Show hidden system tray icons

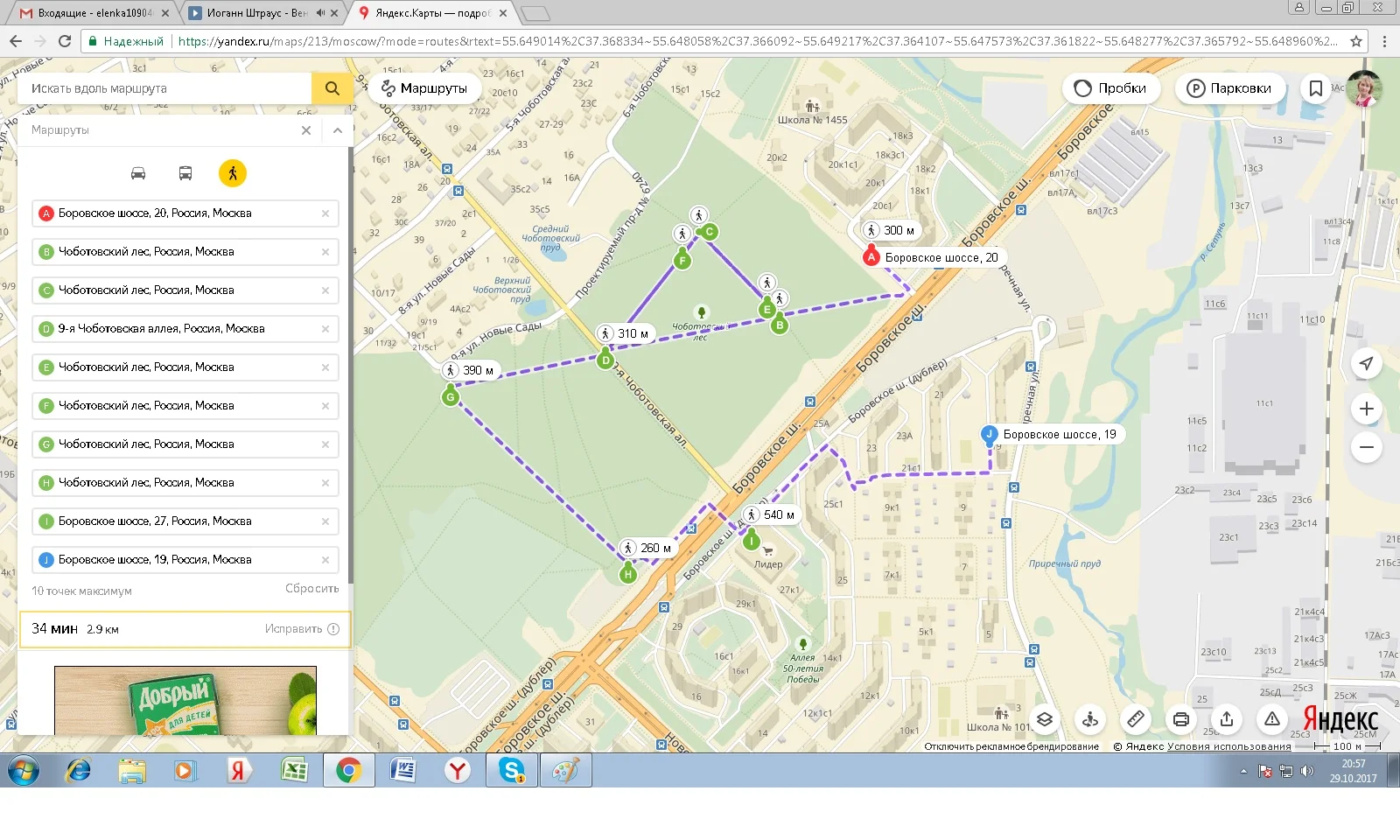click(x=1243, y=771)
